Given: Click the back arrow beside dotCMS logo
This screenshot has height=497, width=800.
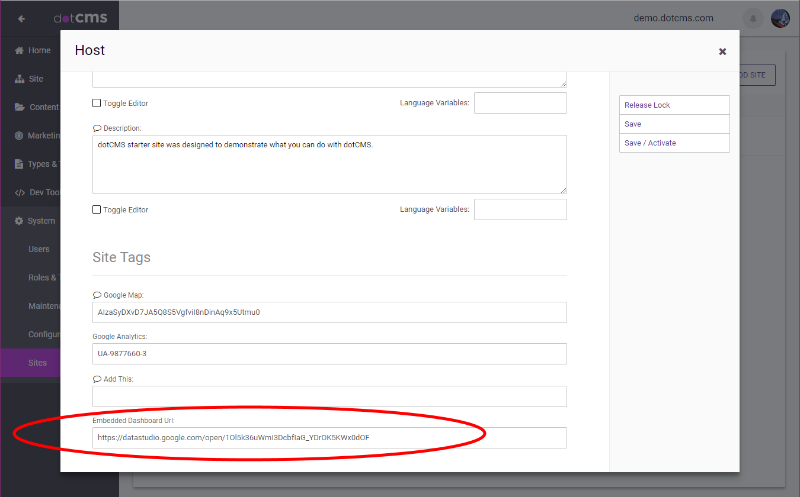Looking at the screenshot, I should click(x=21, y=19).
